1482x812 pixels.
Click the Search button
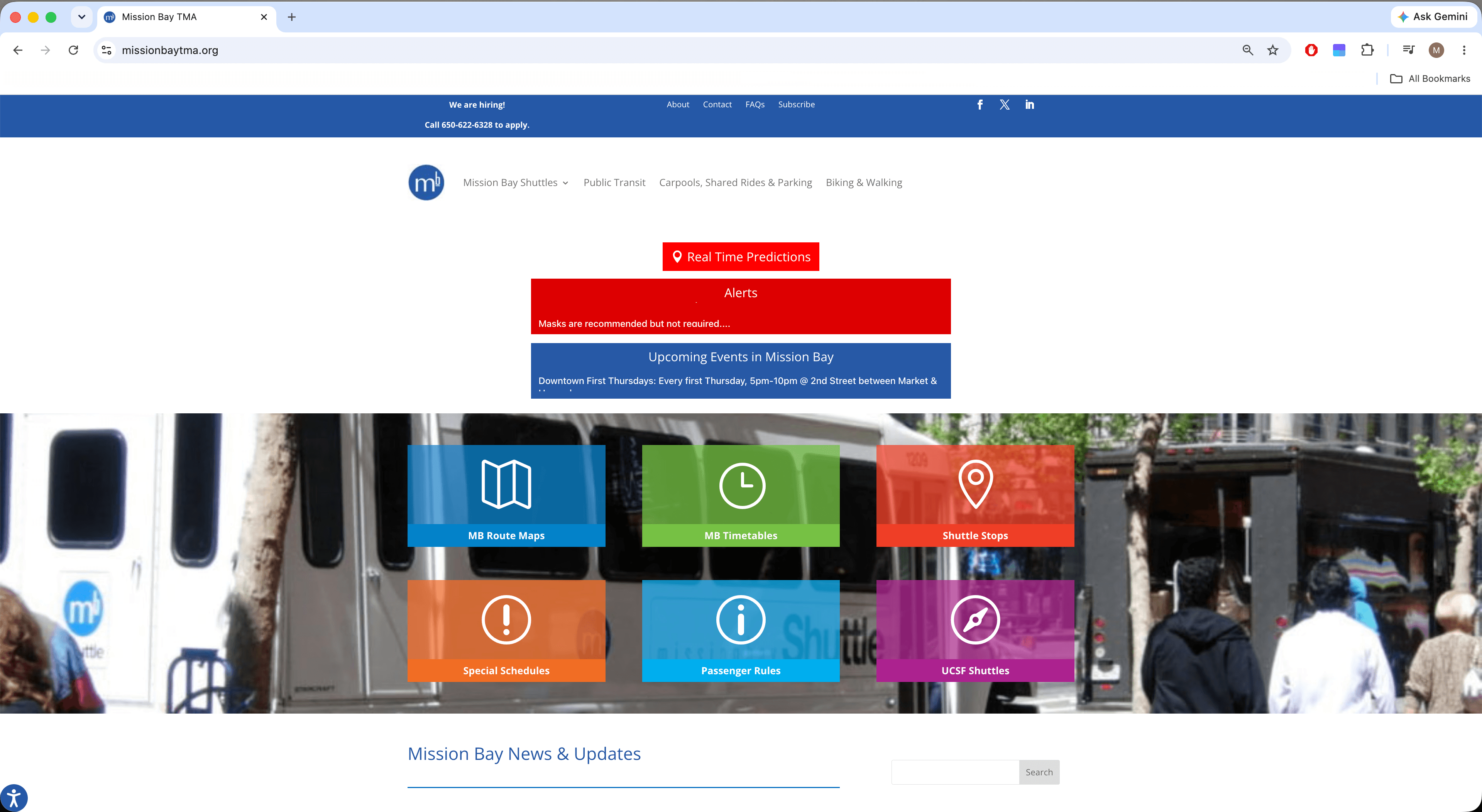coord(1039,772)
